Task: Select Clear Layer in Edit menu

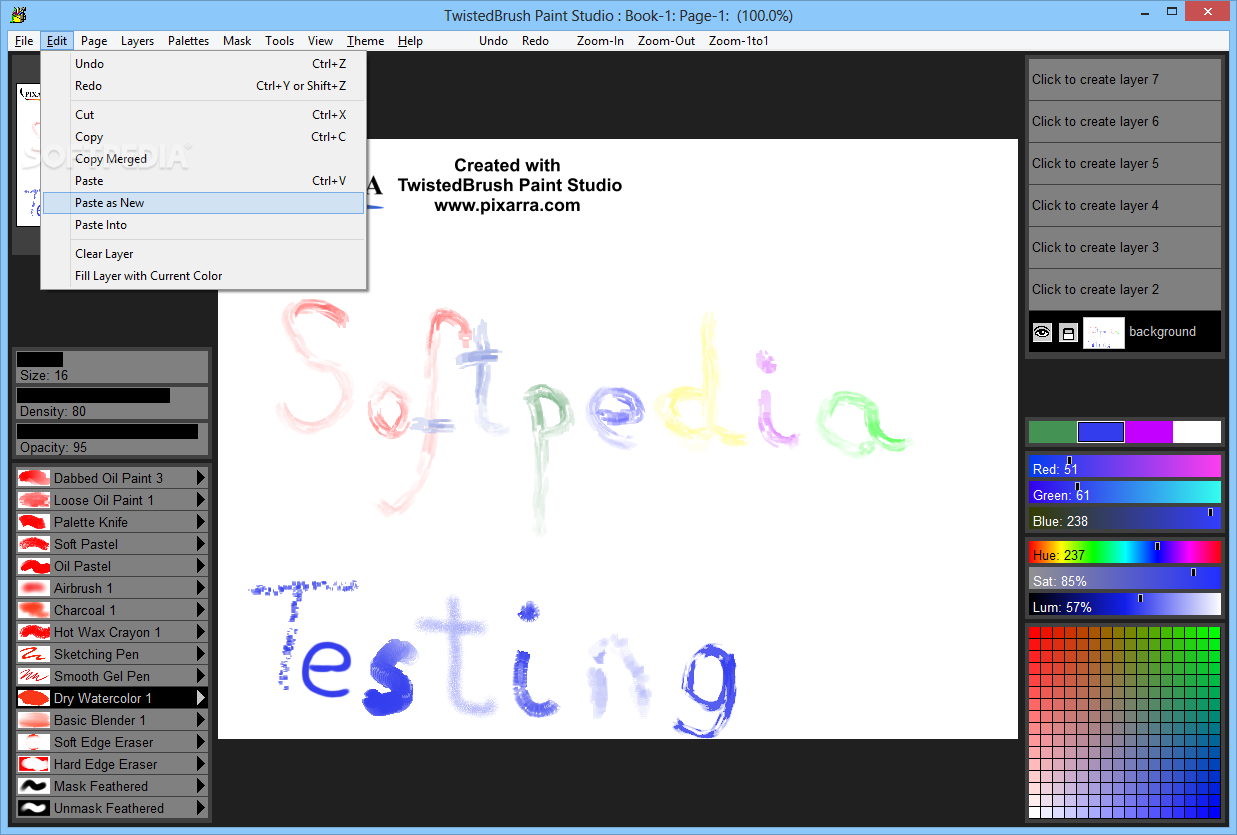Action: [x=203, y=254]
